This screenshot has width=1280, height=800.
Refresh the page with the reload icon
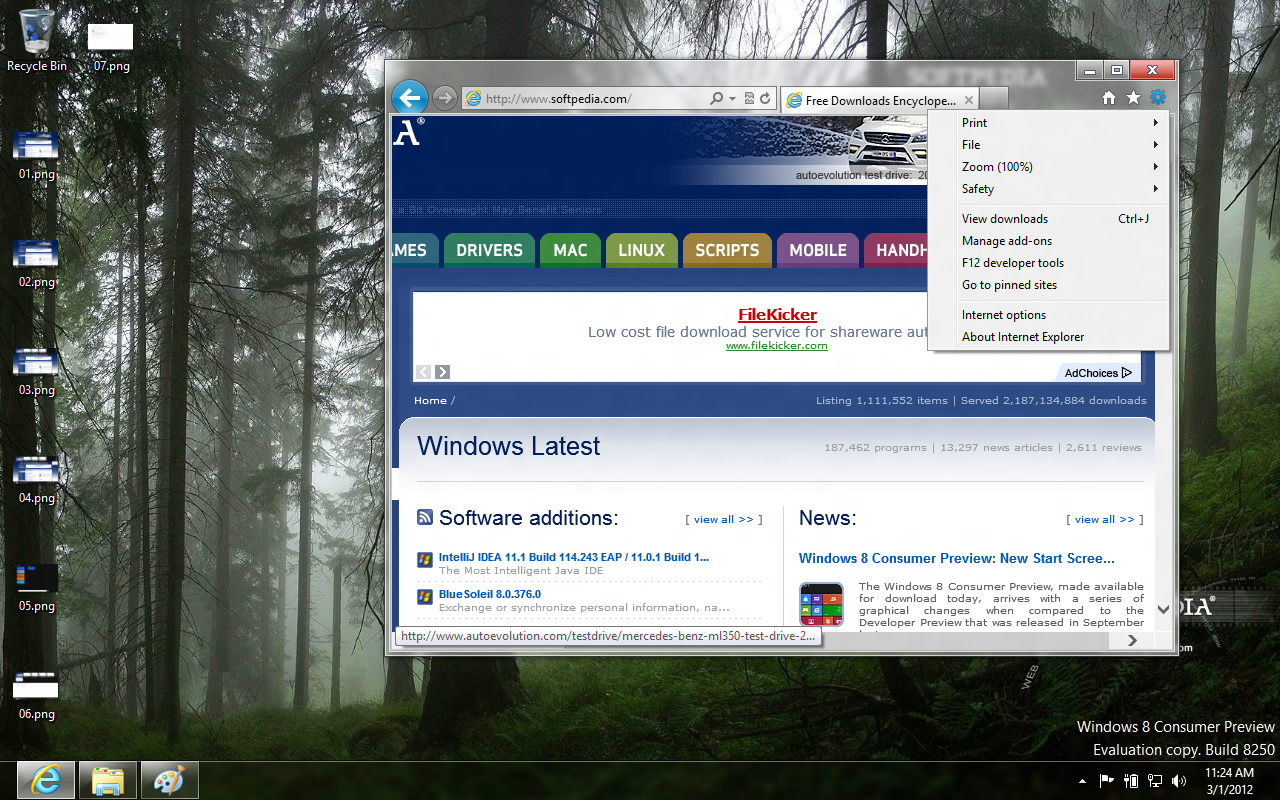click(765, 99)
